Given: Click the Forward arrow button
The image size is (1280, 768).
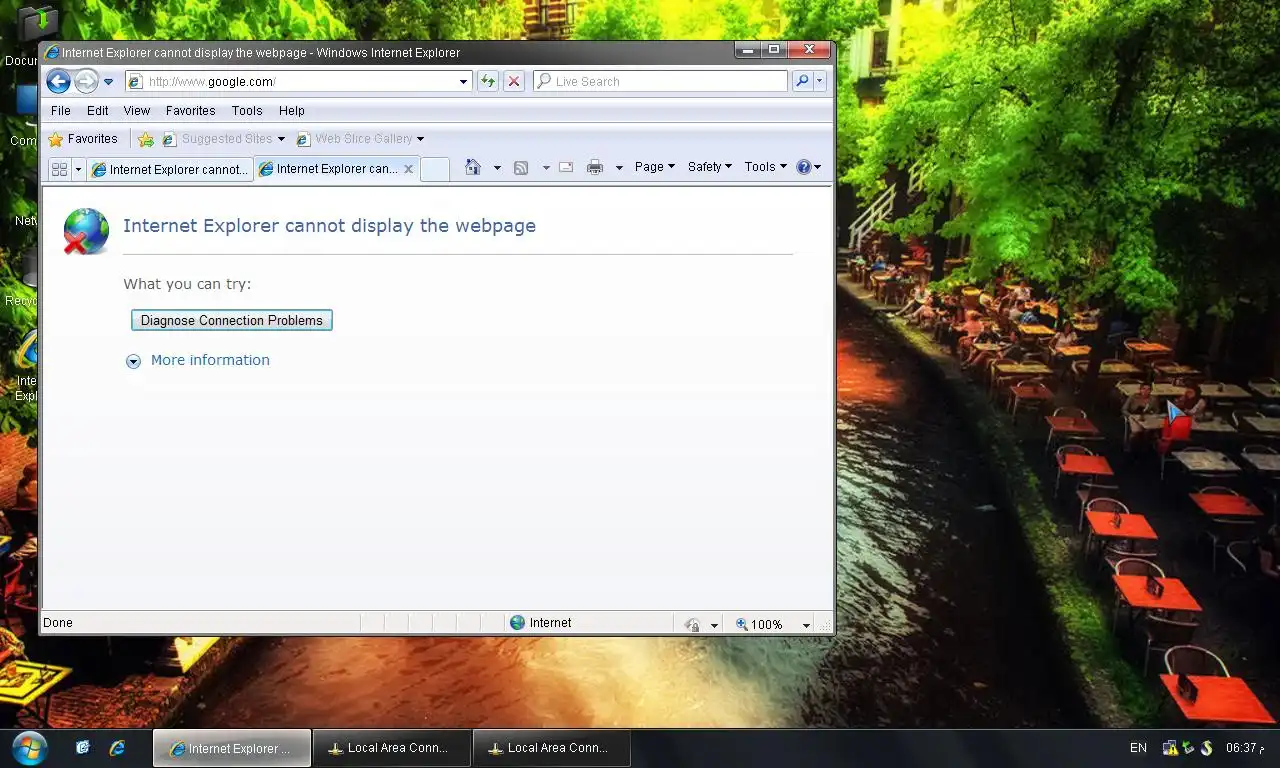Looking at the screenshot, I should 87,82.
